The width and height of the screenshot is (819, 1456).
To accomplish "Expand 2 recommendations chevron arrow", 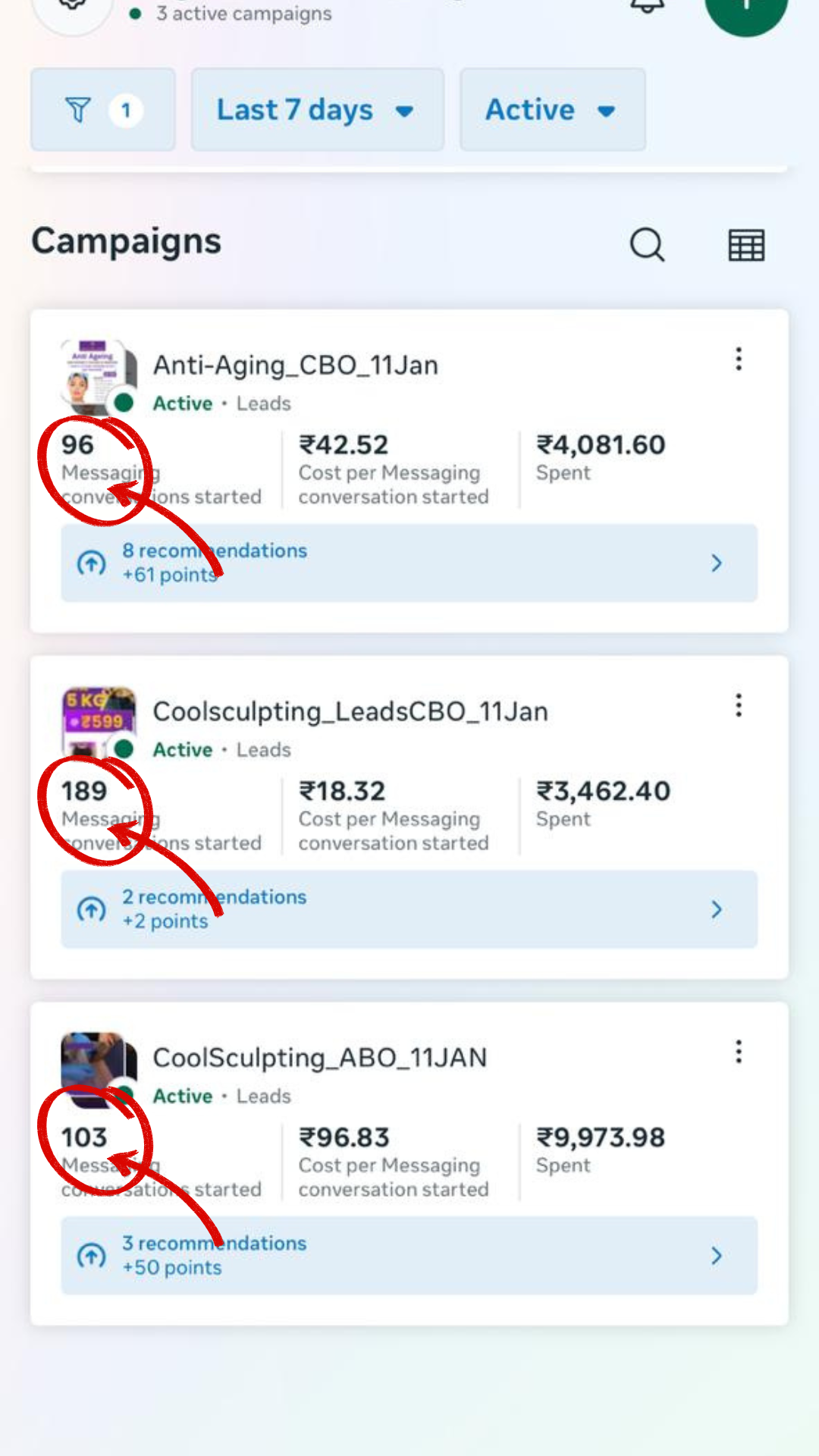I will tap(716, 909).
